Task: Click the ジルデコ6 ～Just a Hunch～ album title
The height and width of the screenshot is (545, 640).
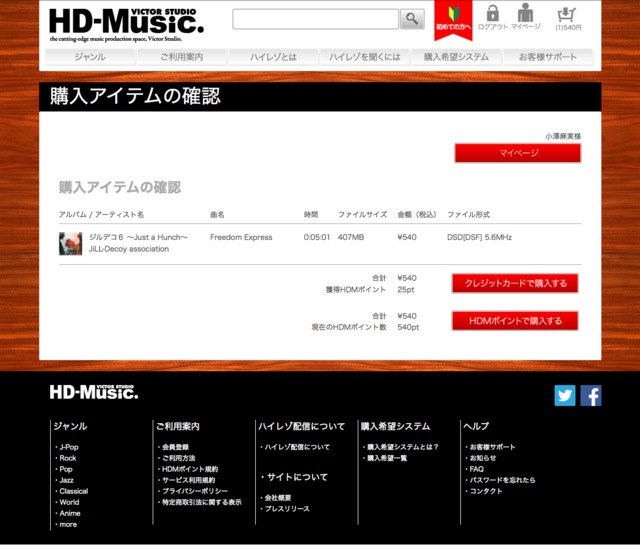Action: [138, 237]
